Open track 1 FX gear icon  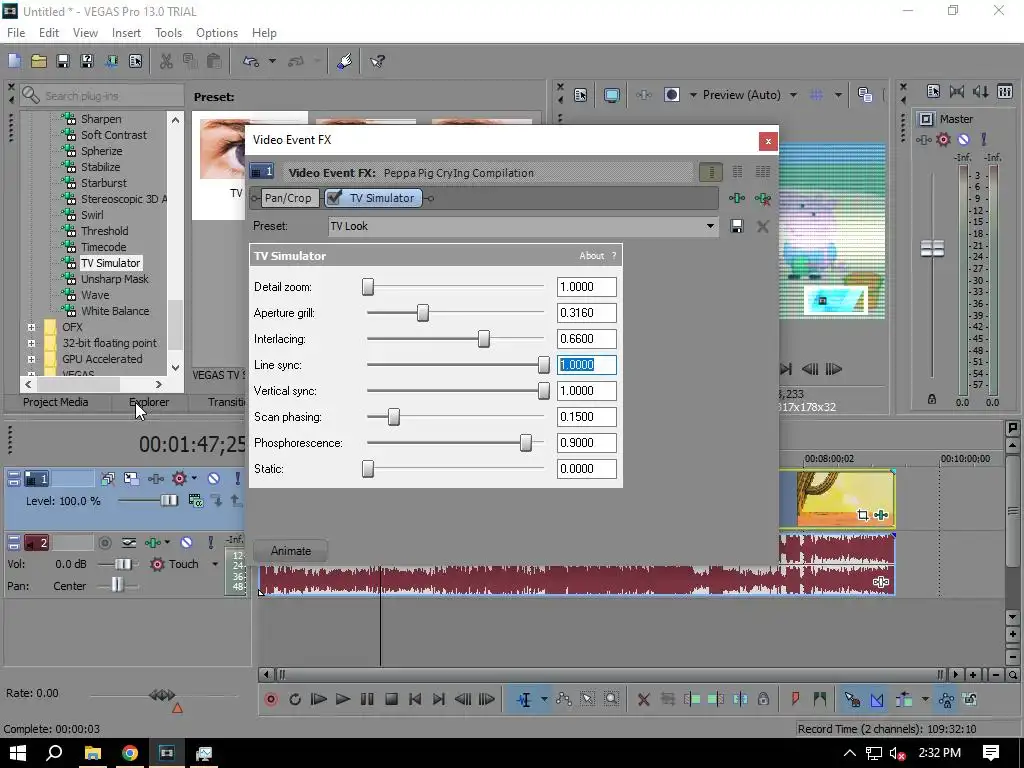click(x=179, y=479)
